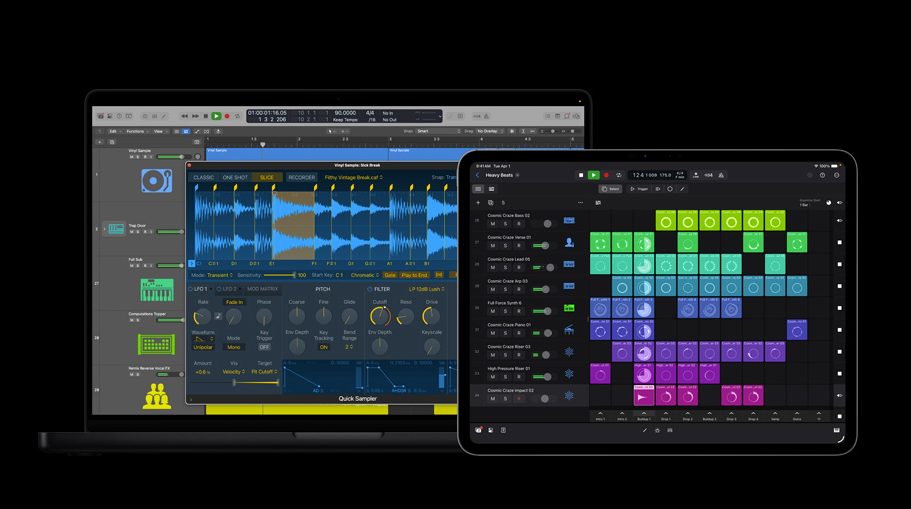Click the green synth keyboard track icon
The width and height of the screenshot is (911, 509).
click(x=157, y=290)
